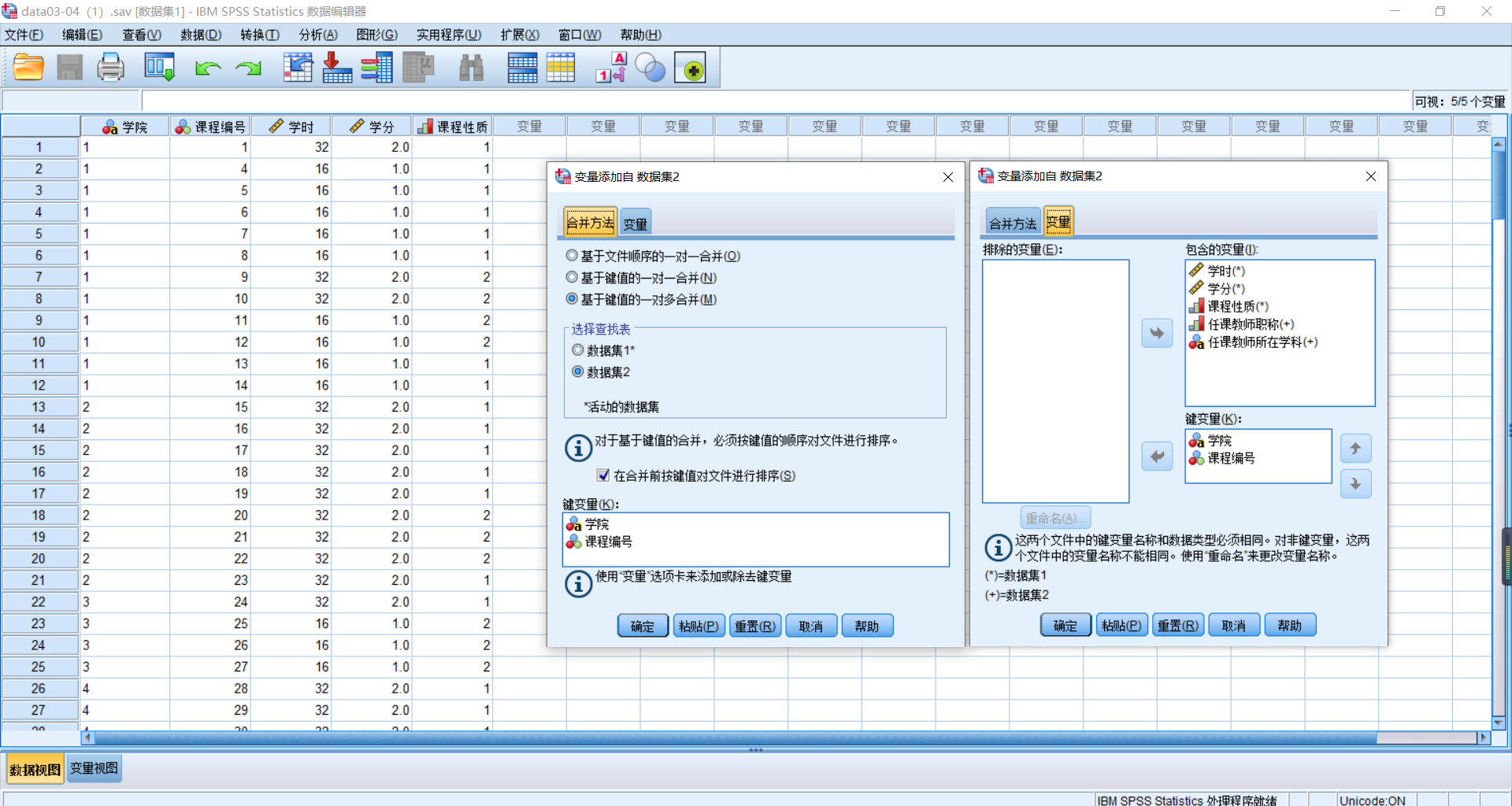
Task: Open the 转换 menu
Action: coord(260,35)
